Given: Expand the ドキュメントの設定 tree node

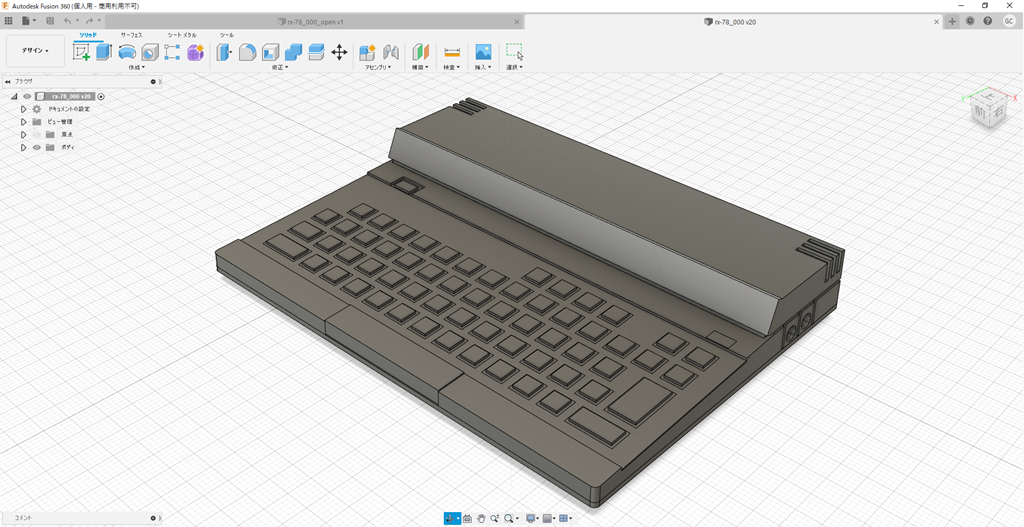Looking at the screenshot, I should (23, 109).
